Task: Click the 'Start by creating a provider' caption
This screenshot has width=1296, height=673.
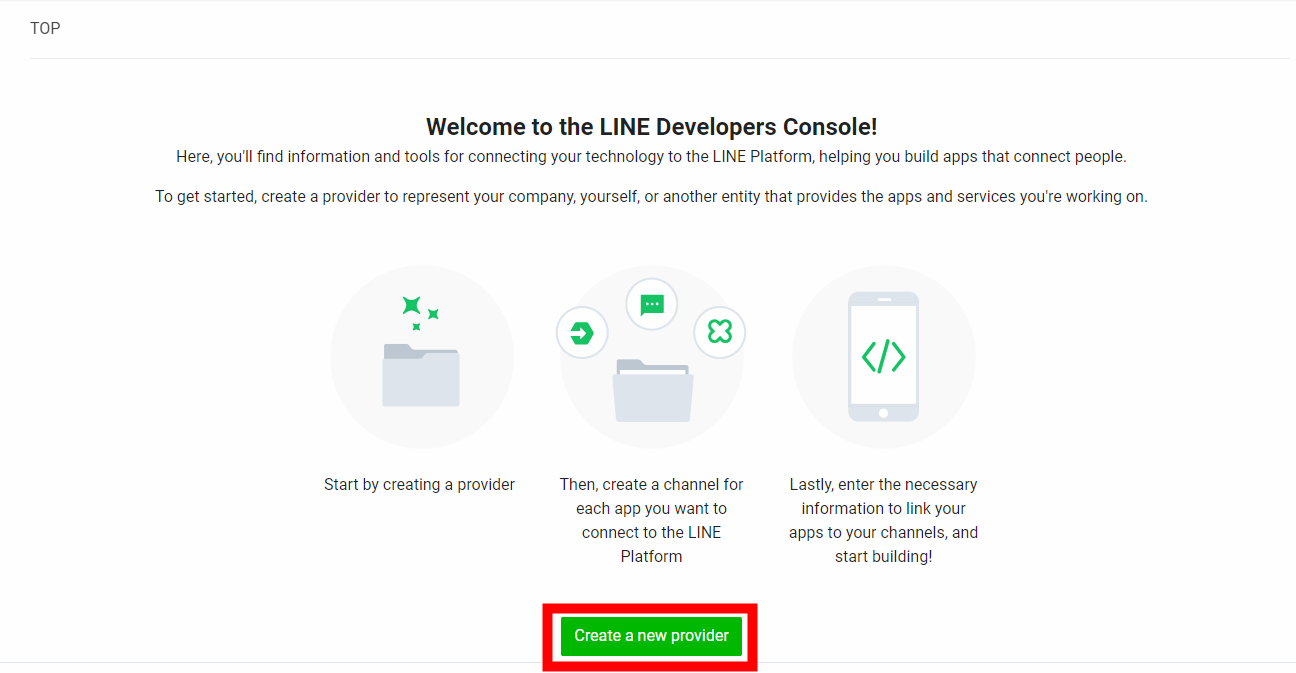Action: pos(419,484)
